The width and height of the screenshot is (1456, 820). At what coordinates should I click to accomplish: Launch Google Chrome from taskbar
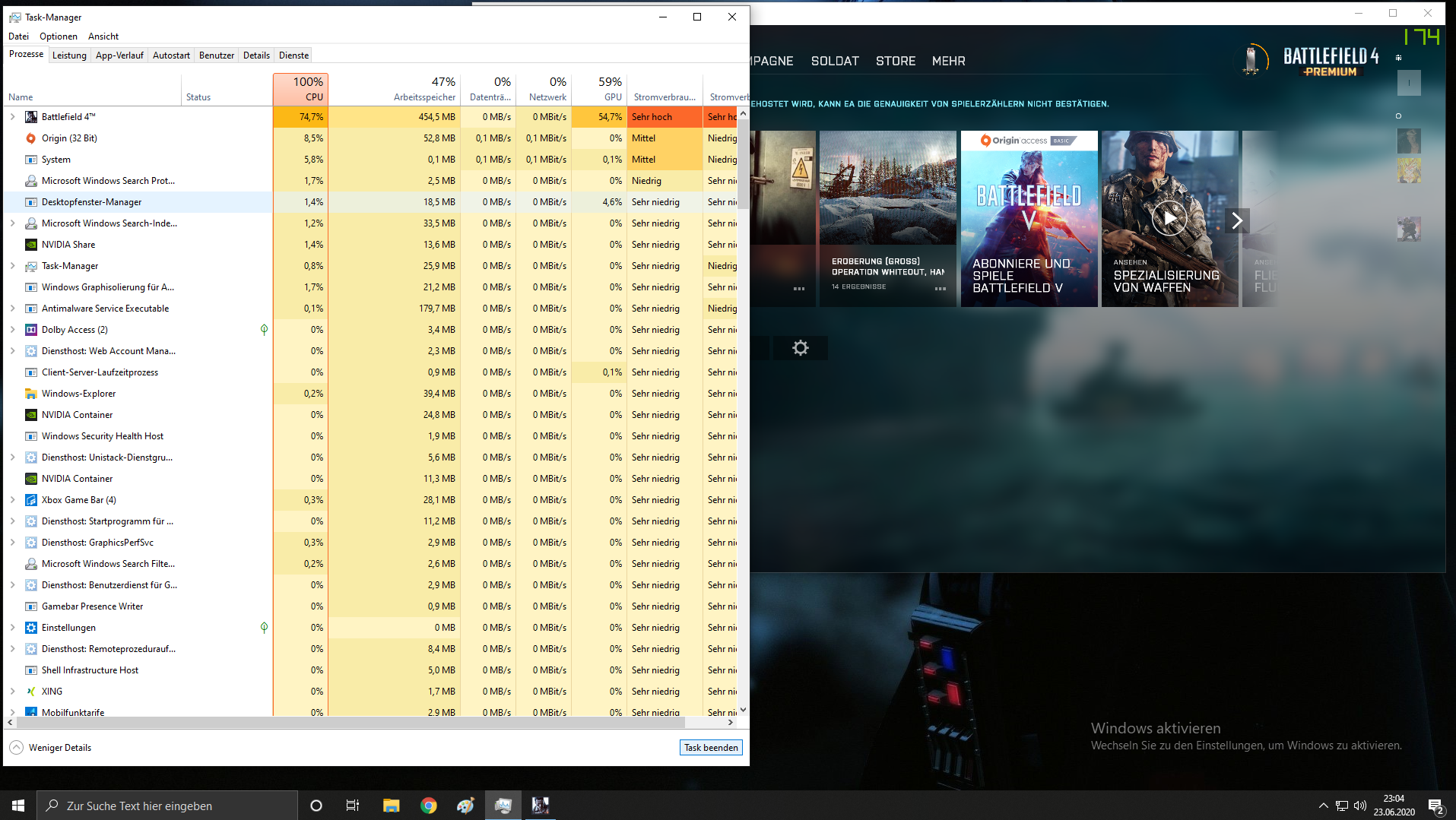pos(429,806)
